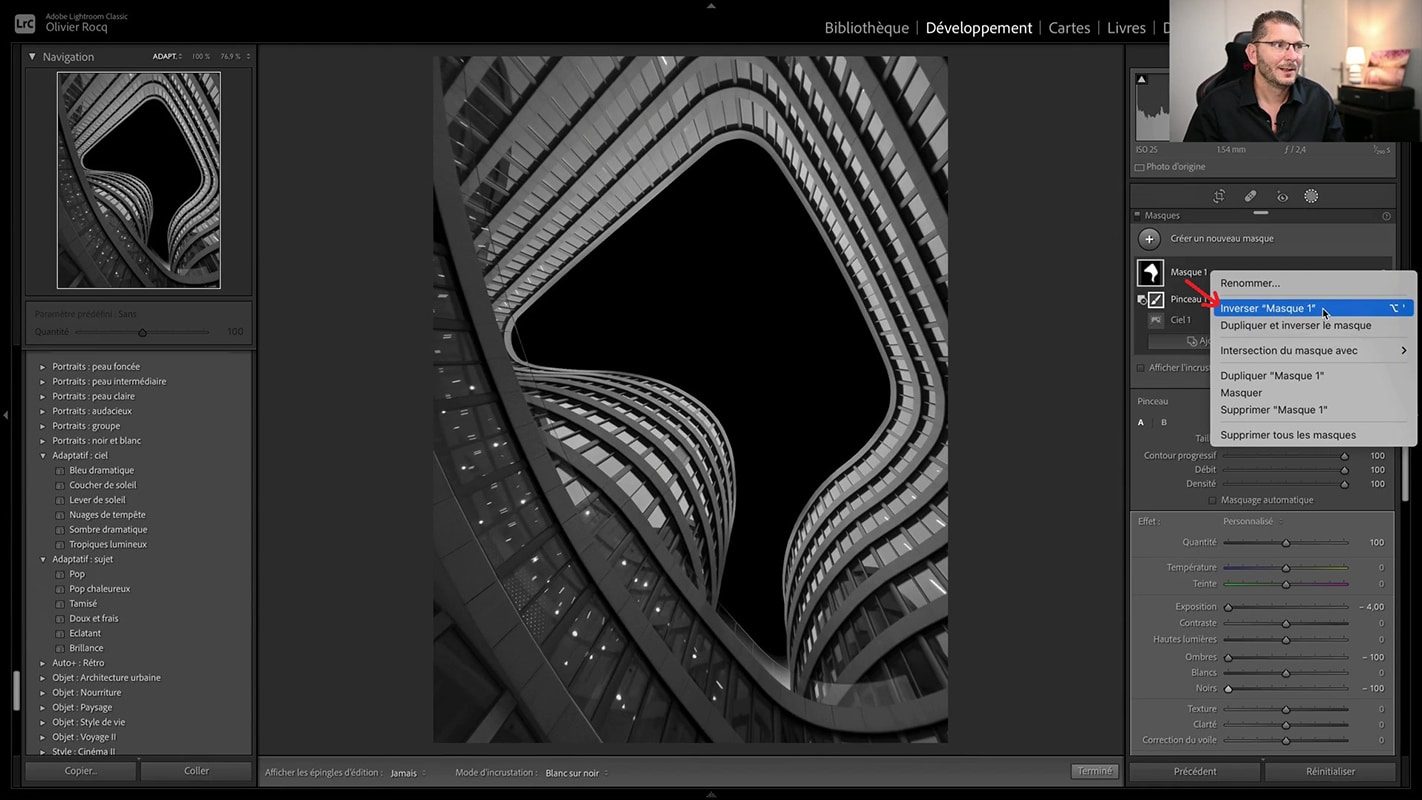Click the Navigation preview thumbnail

139,180
